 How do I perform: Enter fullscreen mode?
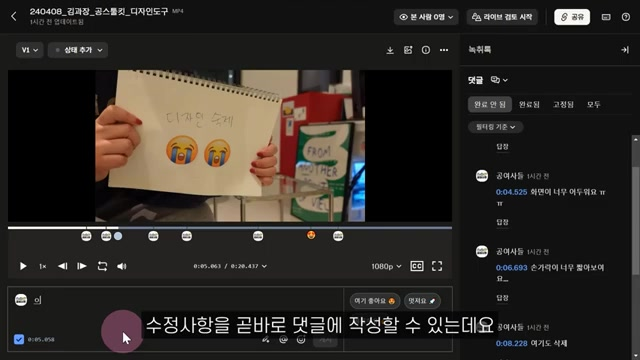pos(437,266)
